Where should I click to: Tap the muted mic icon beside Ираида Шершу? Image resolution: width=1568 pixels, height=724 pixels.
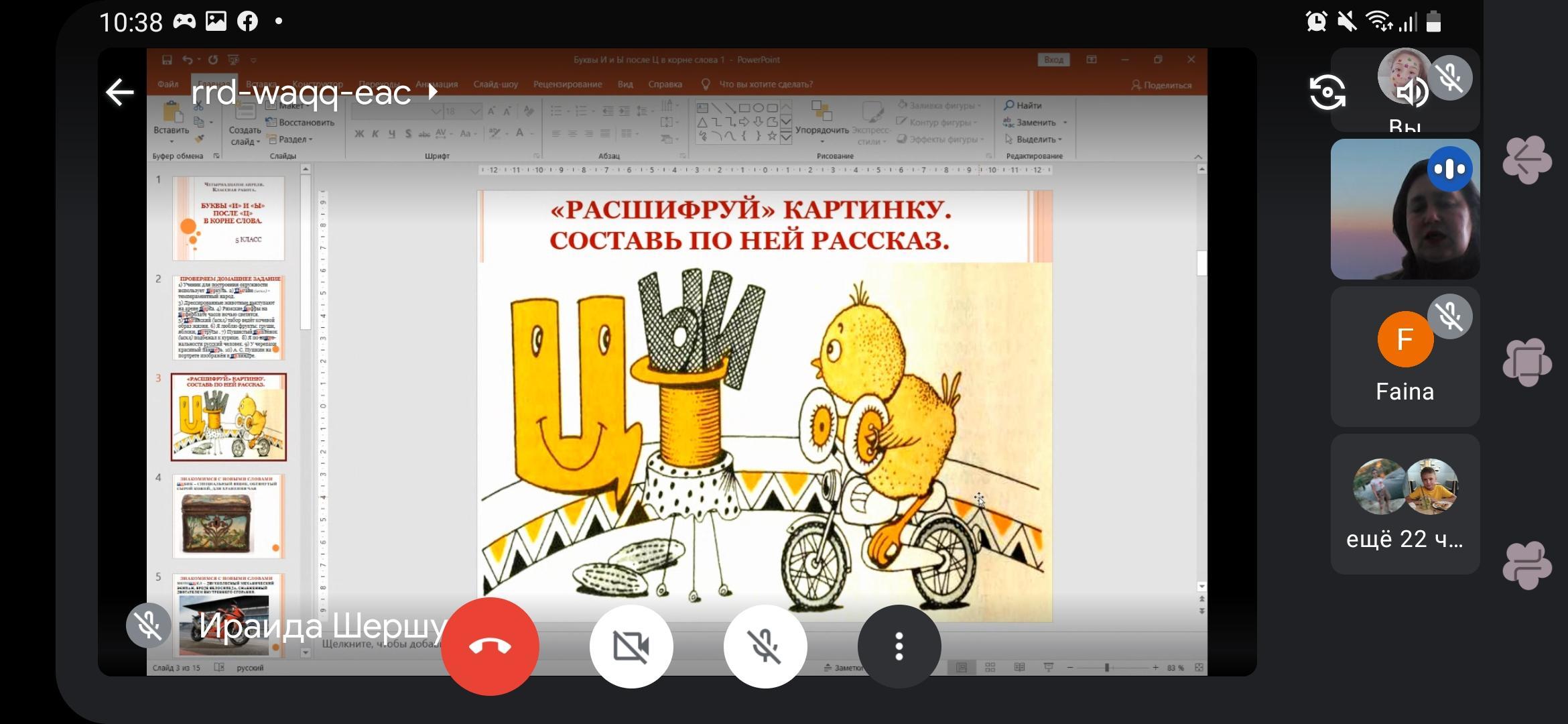[148, 625]
